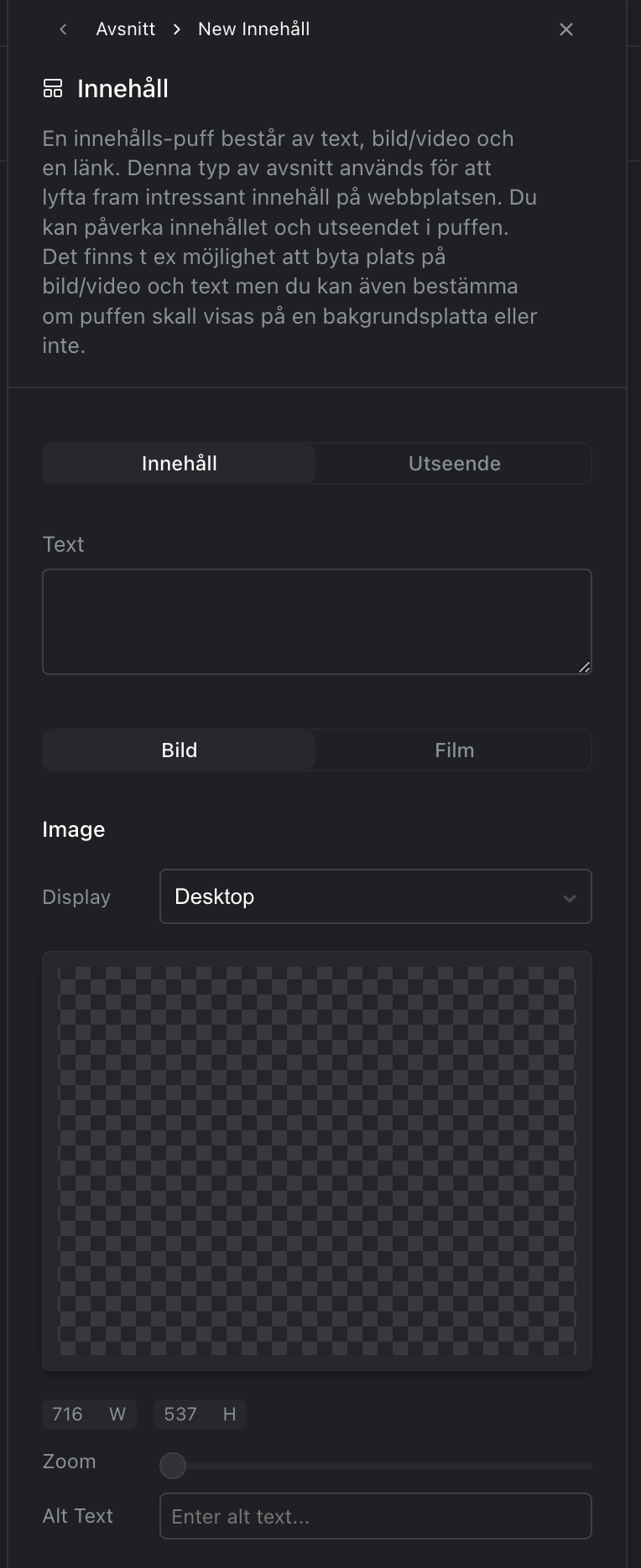Click the breadcrumb separator chevron after Avsnitt

click(x=176, y=29)
